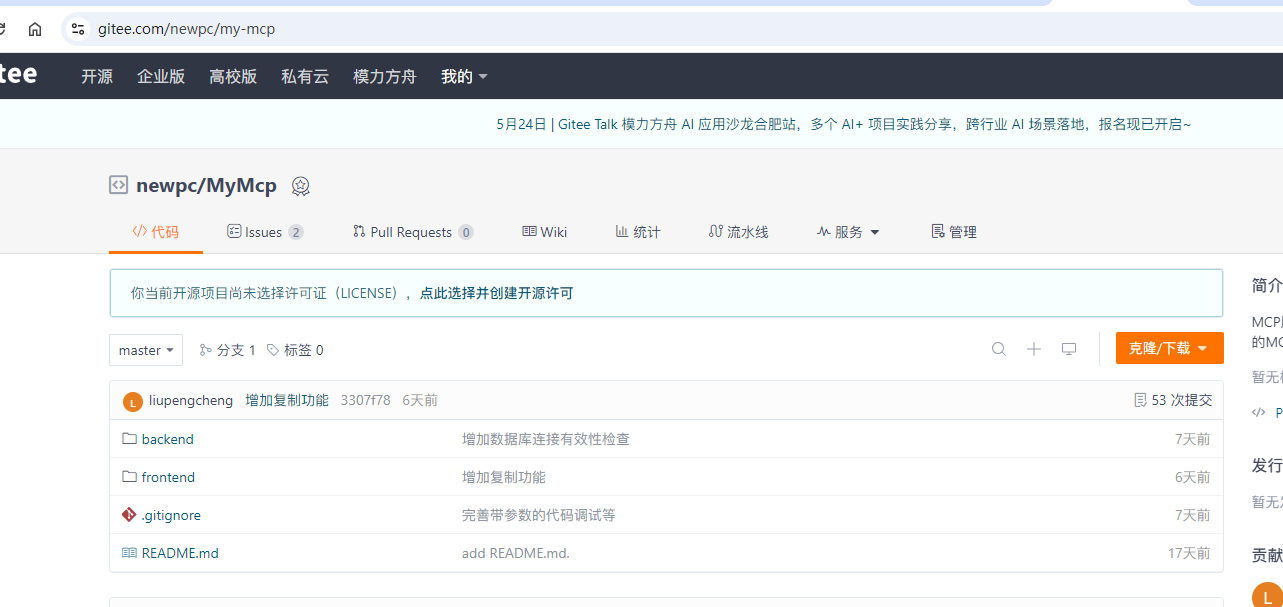Open the .gitignore file

pos(171,515)
